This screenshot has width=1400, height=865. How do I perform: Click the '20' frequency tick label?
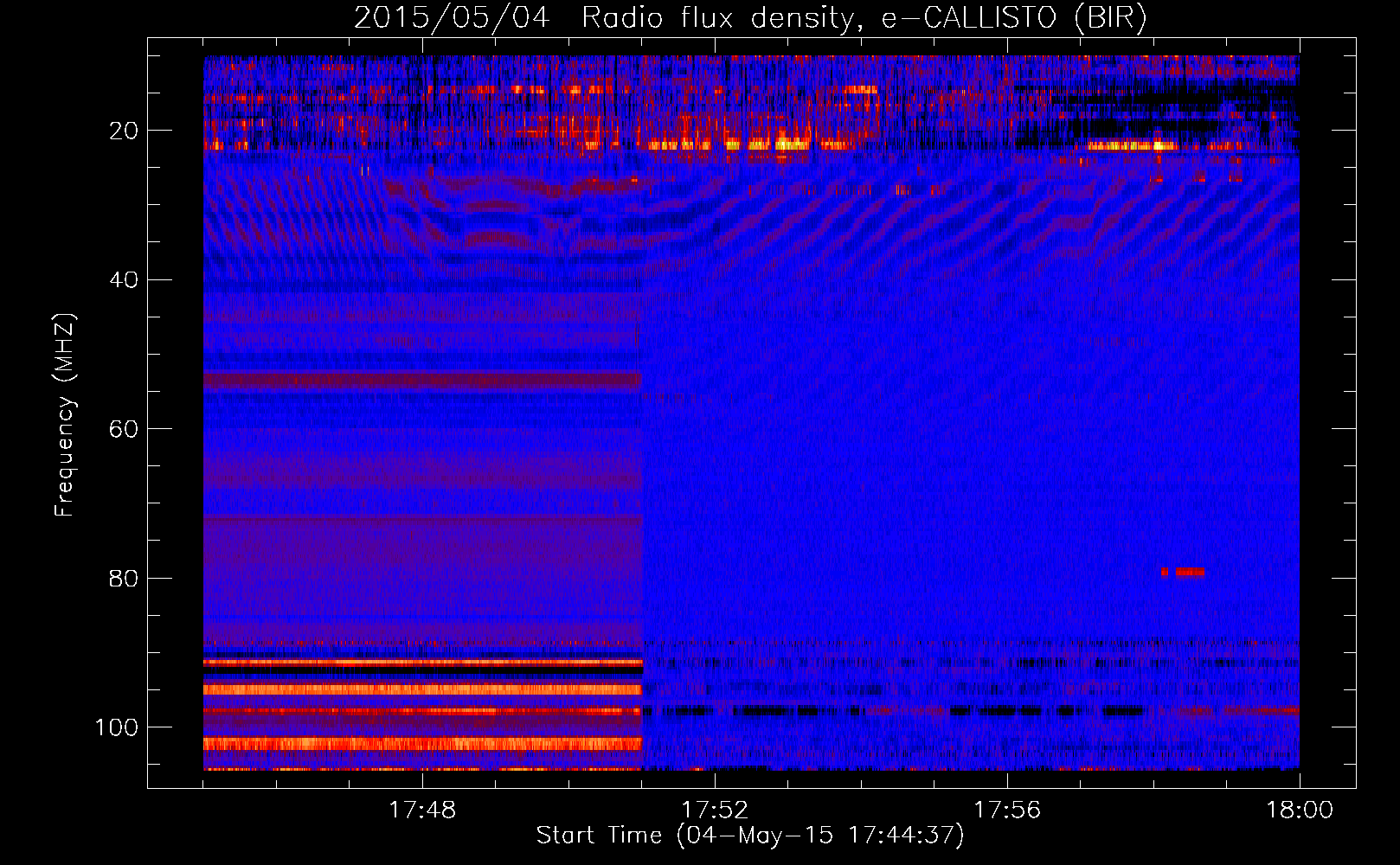(x=124, y=131)
